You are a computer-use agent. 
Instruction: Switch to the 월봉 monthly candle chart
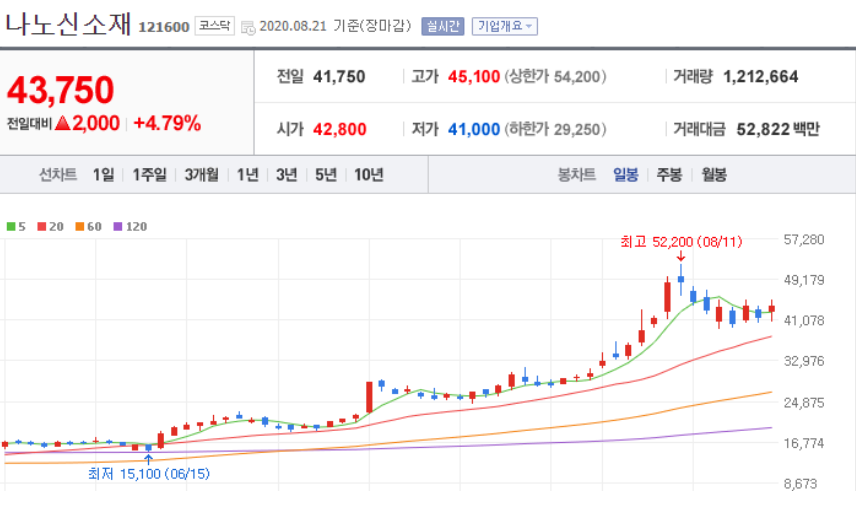point(714,175)
